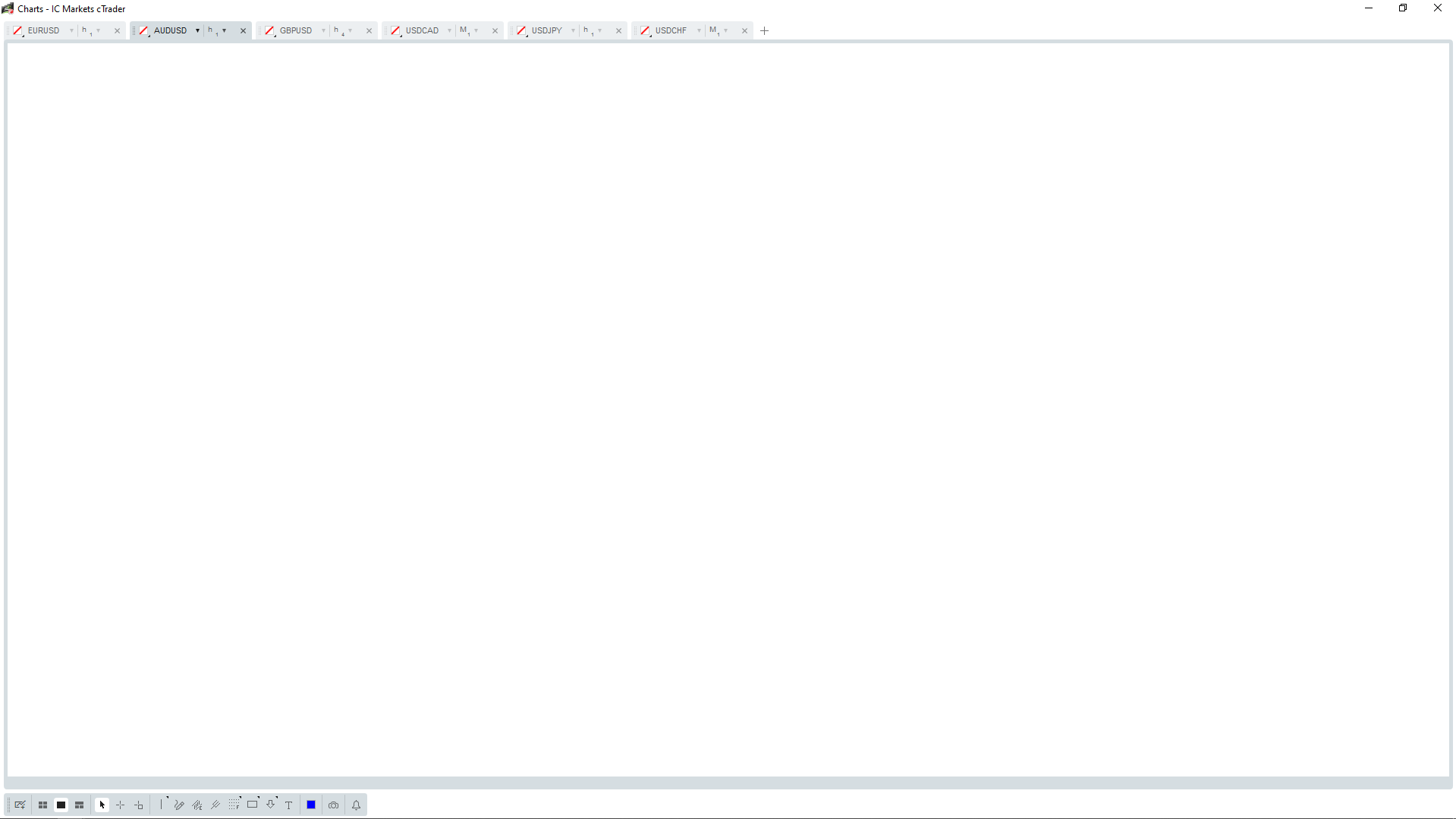Switch to multi-chart grid layout
This screenshot has width=1456, height=819.
coord(42,805)
